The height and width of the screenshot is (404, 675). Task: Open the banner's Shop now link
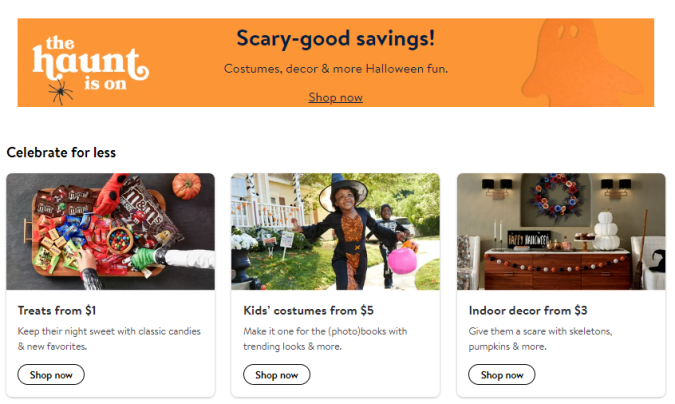335,97
